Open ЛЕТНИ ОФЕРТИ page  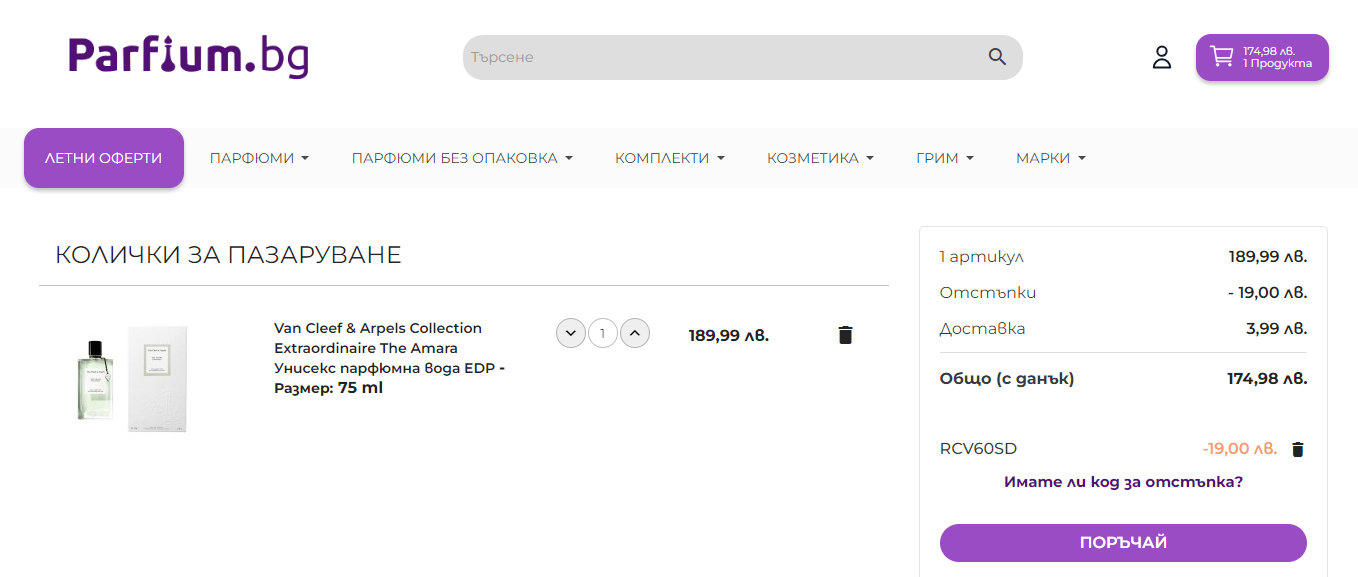coord(104,158)
